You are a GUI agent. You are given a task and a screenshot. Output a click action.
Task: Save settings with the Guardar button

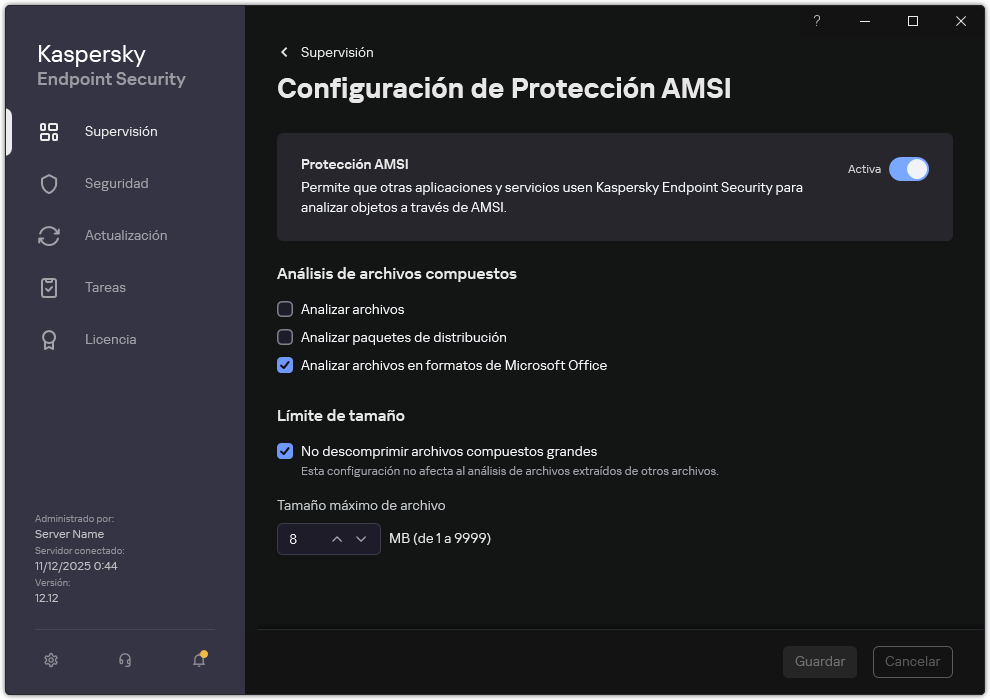(819, 661)
